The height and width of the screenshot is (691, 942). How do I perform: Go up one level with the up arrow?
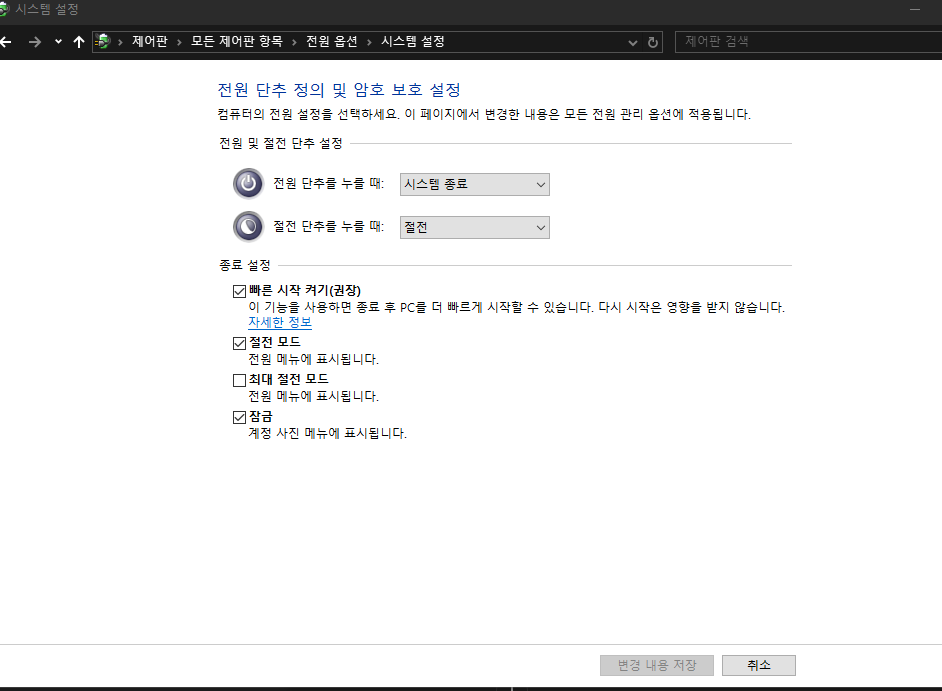79,42
